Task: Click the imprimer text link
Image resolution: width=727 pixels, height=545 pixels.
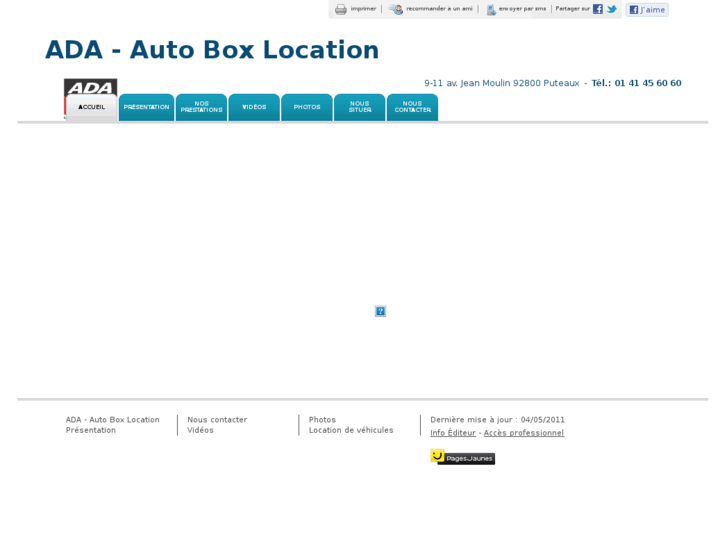Action: pos(363,9)
